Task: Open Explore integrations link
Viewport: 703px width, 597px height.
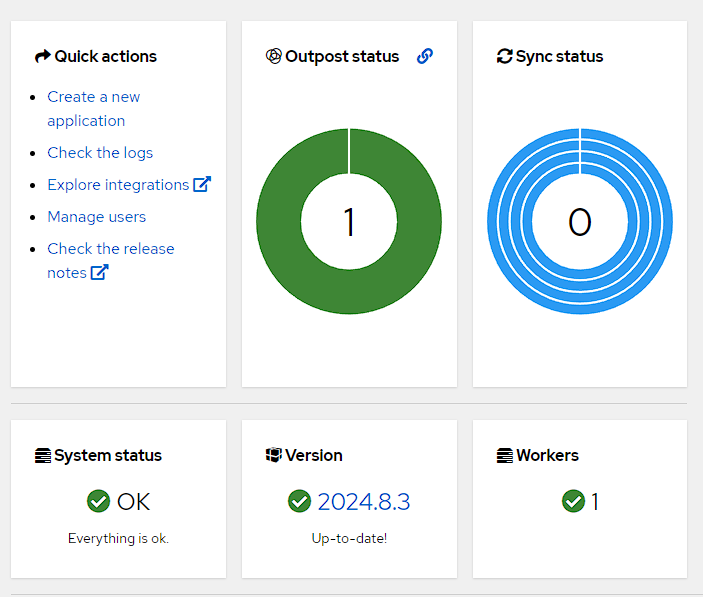Action: tap(118, 185)
